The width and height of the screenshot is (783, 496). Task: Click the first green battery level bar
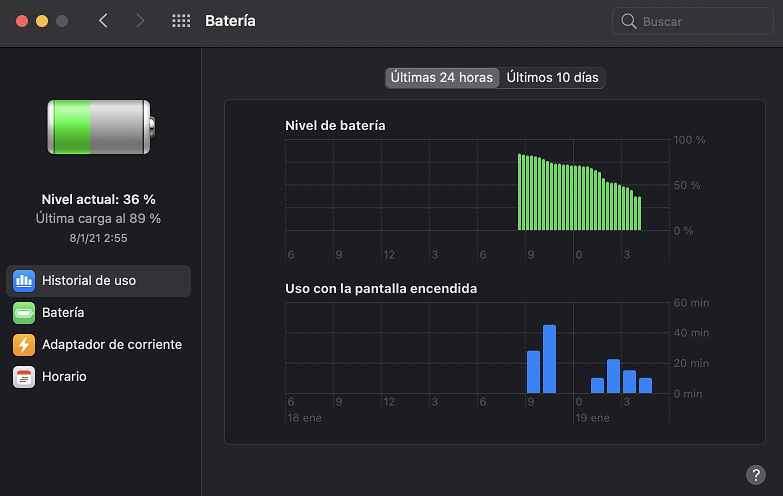click(520, 192)
